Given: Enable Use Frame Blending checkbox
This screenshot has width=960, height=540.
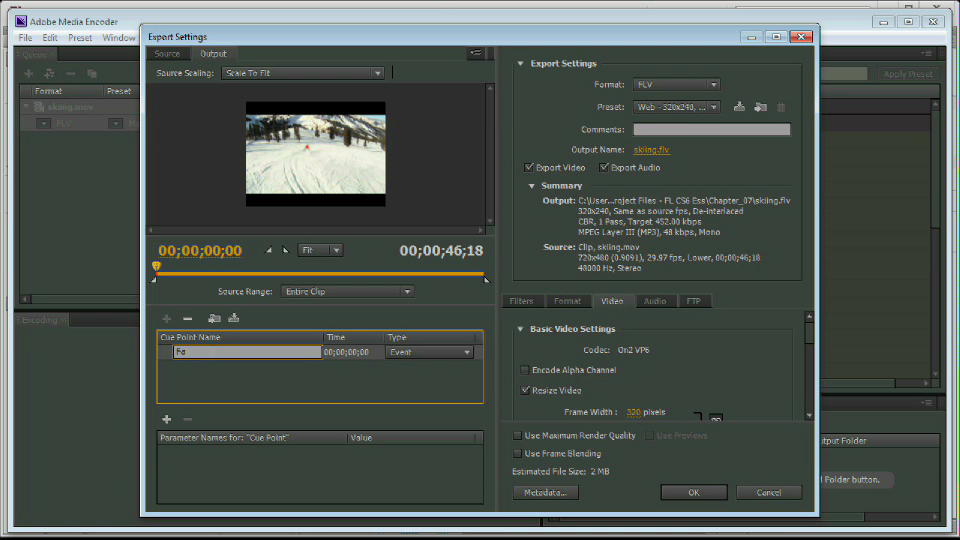Looking at the screenshot, I should pyautogui.click(x=517, y=454).
